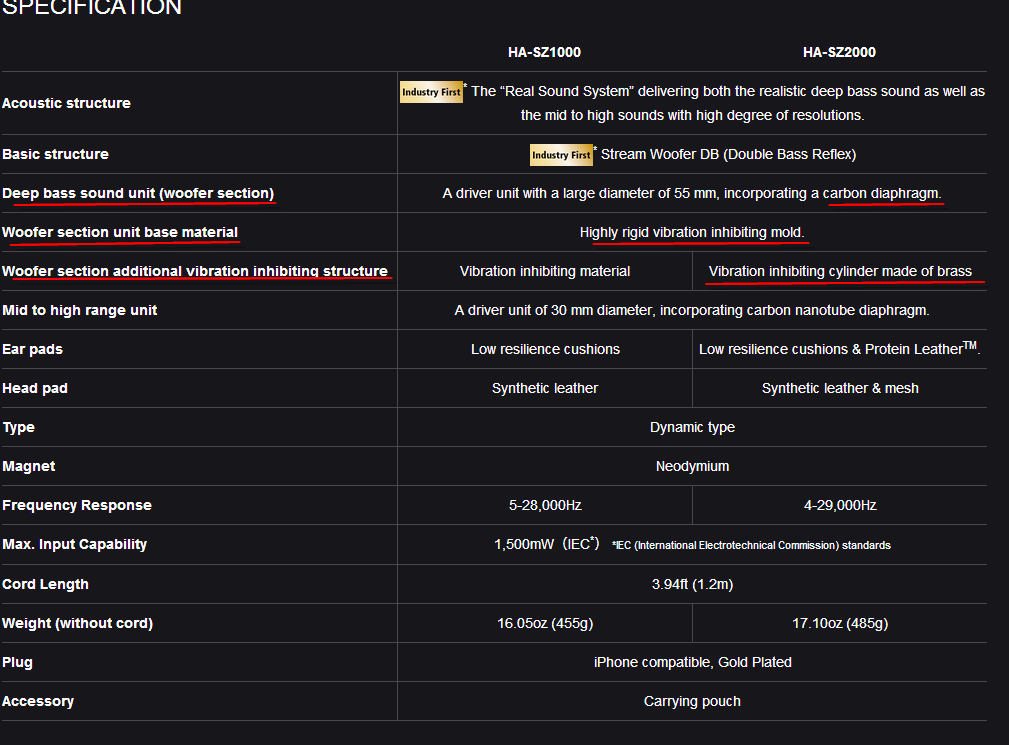
Task: Click the Vibration inhibiting material cell
Action: (544, 271)
